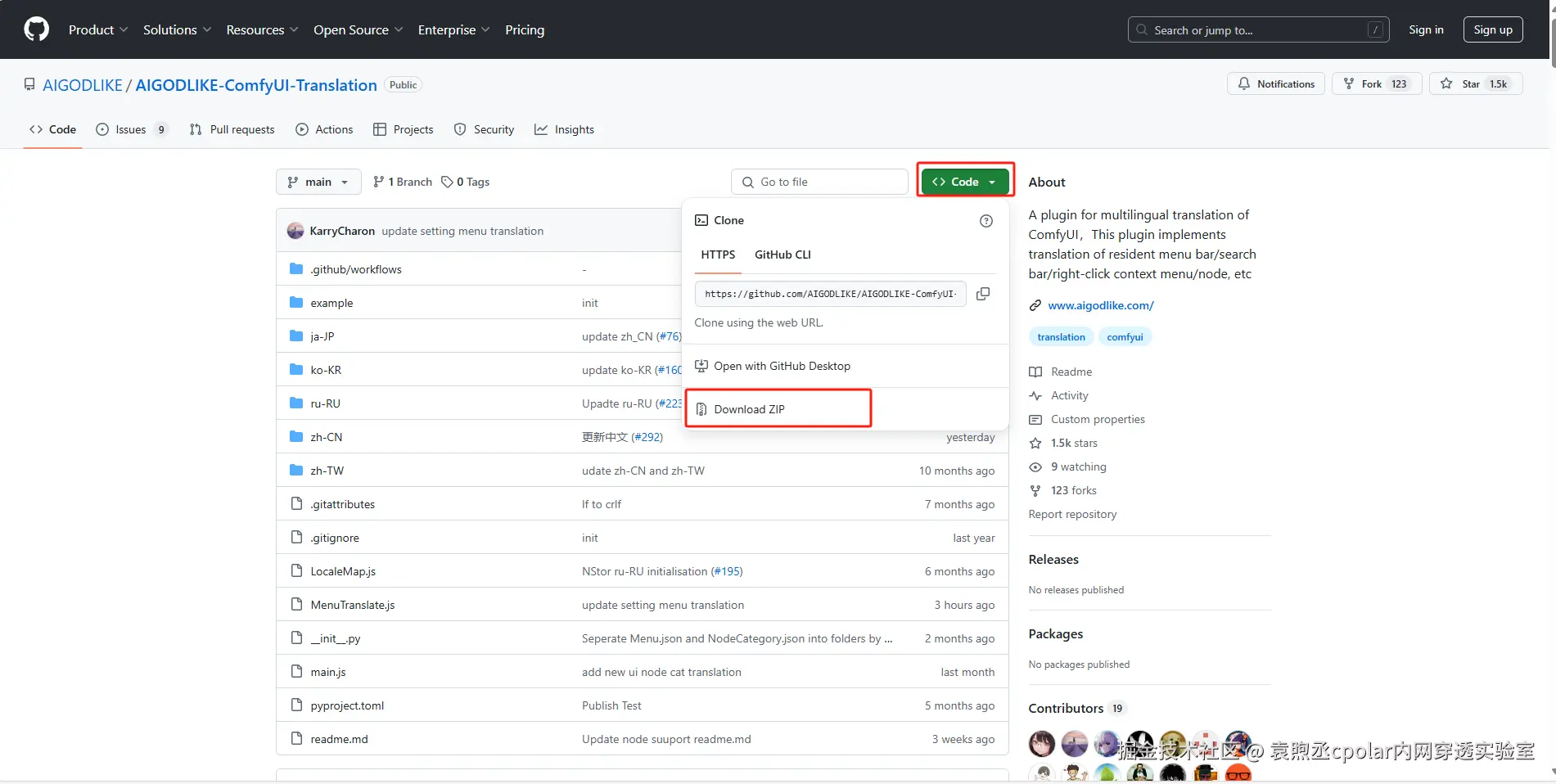
Task: Switch to the Projects tab
Action: pos(404,129)
